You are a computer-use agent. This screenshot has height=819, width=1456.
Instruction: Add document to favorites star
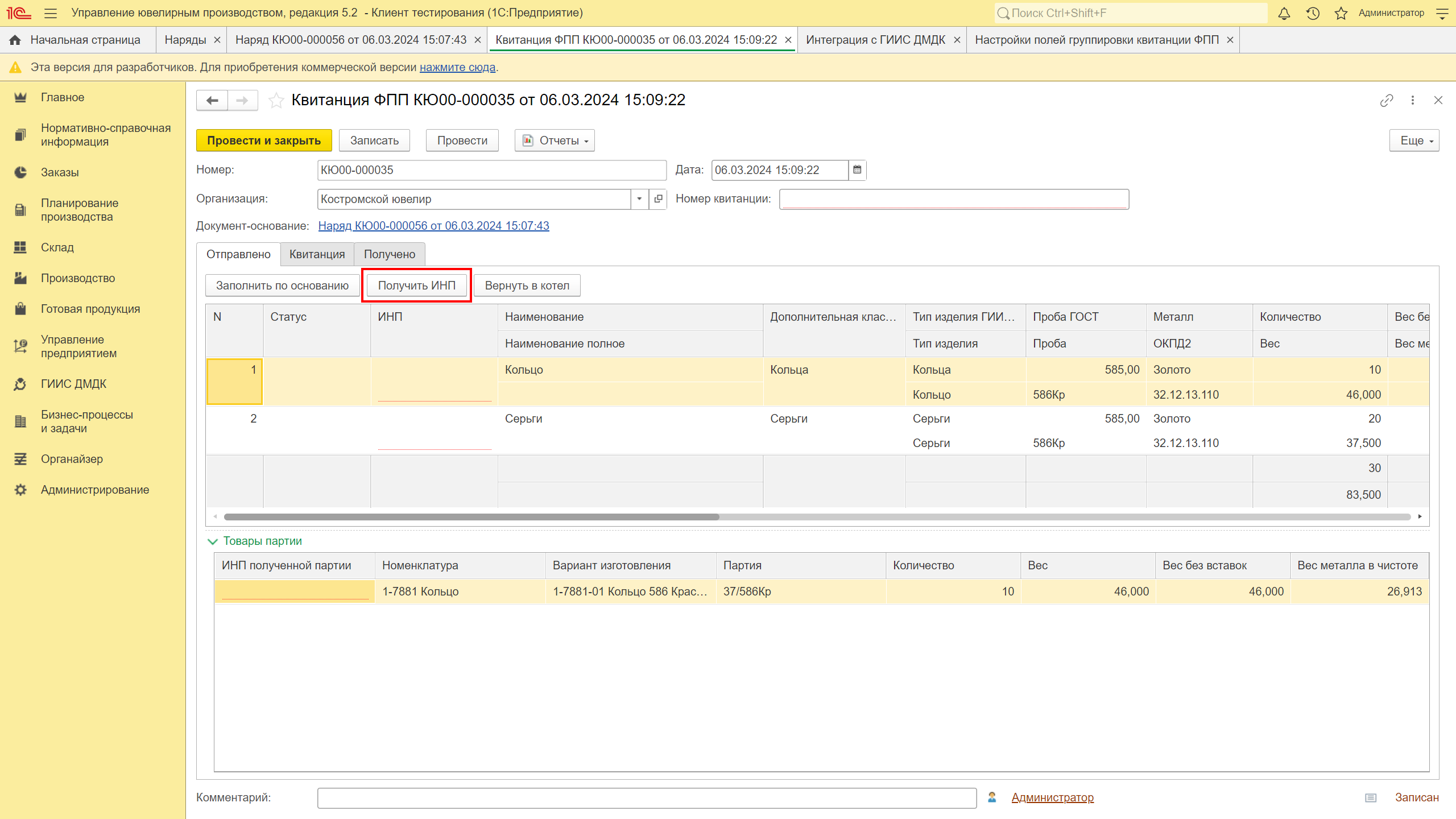pyautogui.click(x=276, y=101)
